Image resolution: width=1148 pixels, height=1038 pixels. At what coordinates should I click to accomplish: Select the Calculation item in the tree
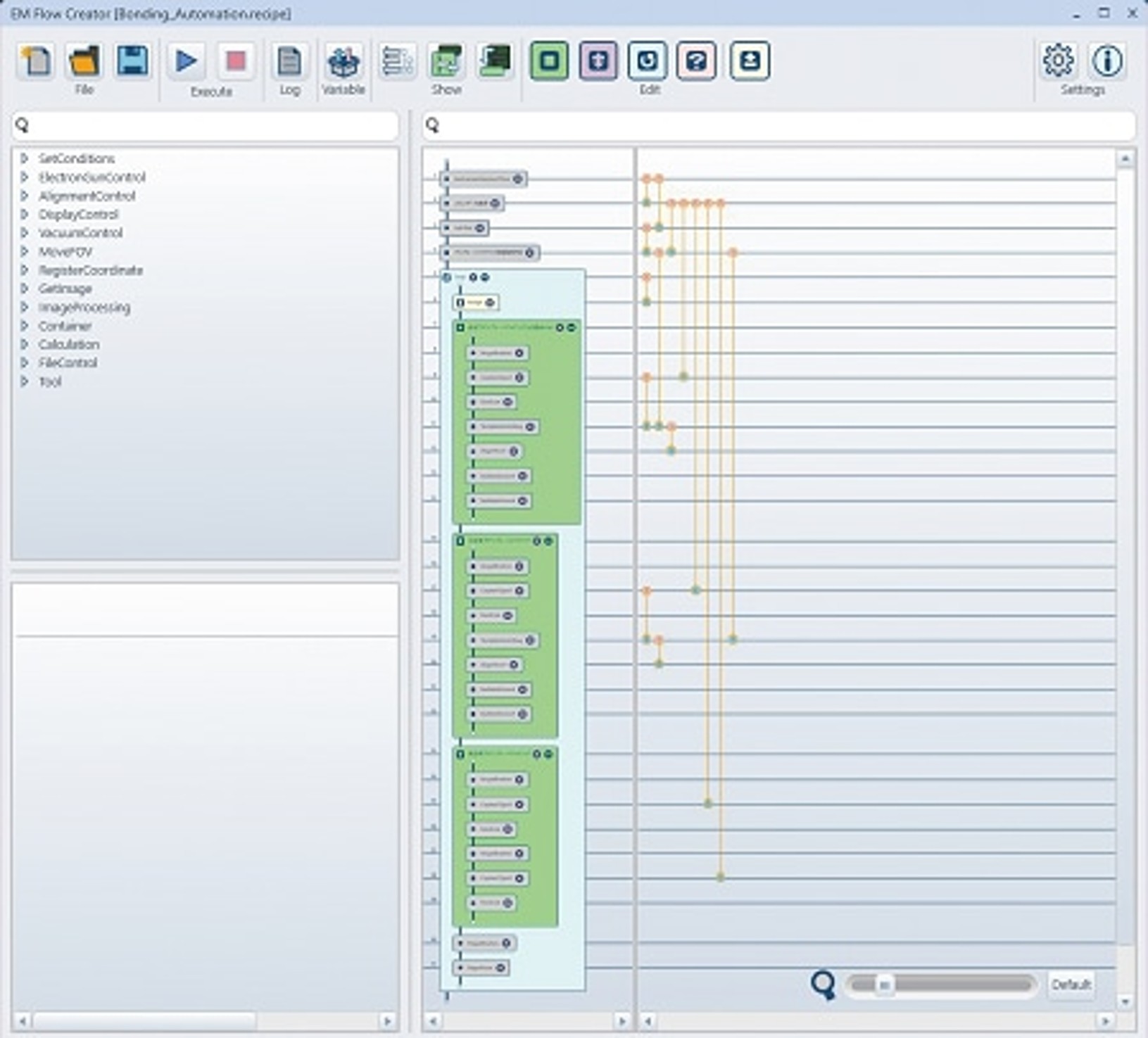click(x=69, y=344)
